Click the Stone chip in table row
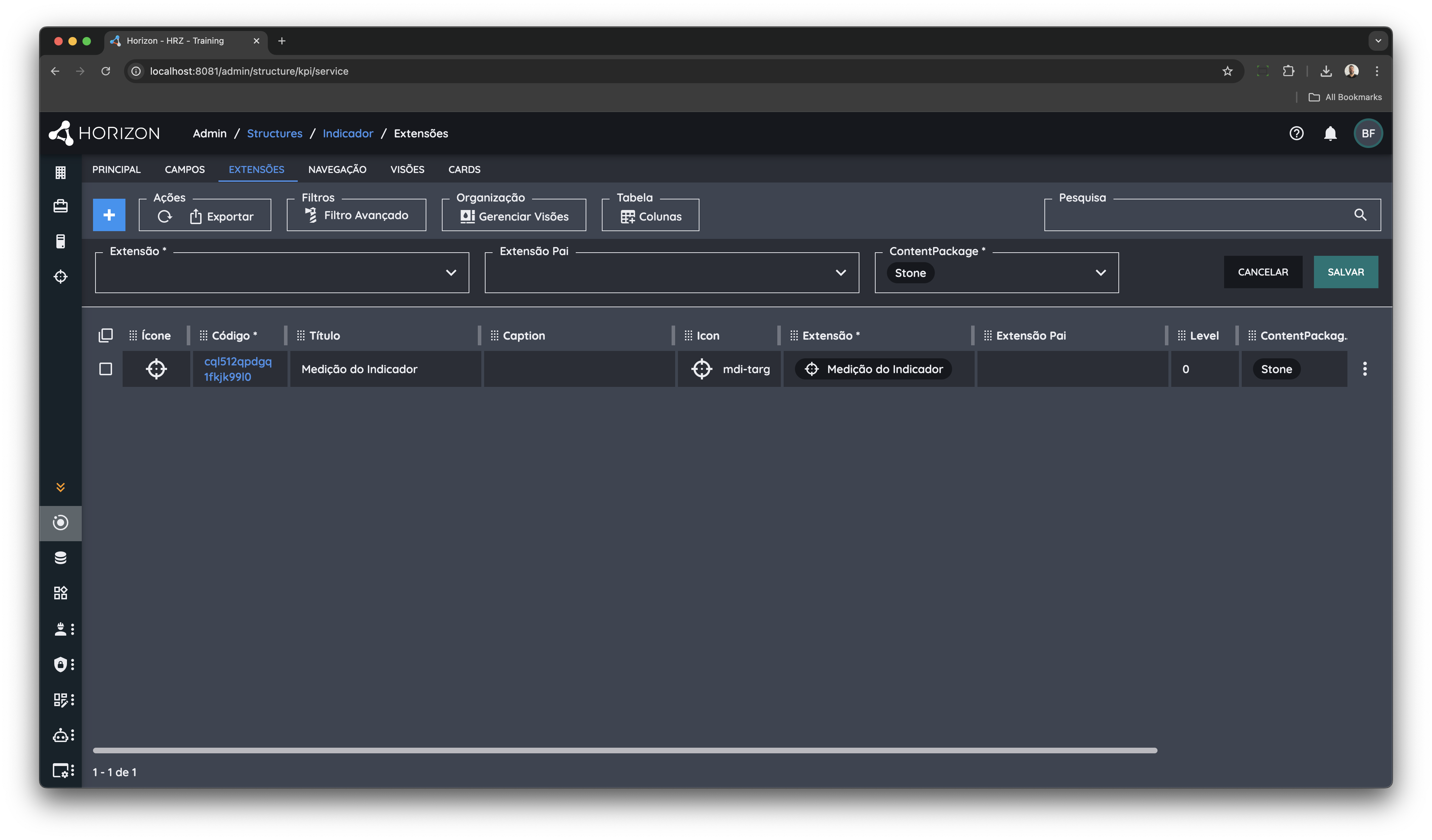Viewport: 1432px width, 840px height. pyautogui.click(x=1276, y=369)
